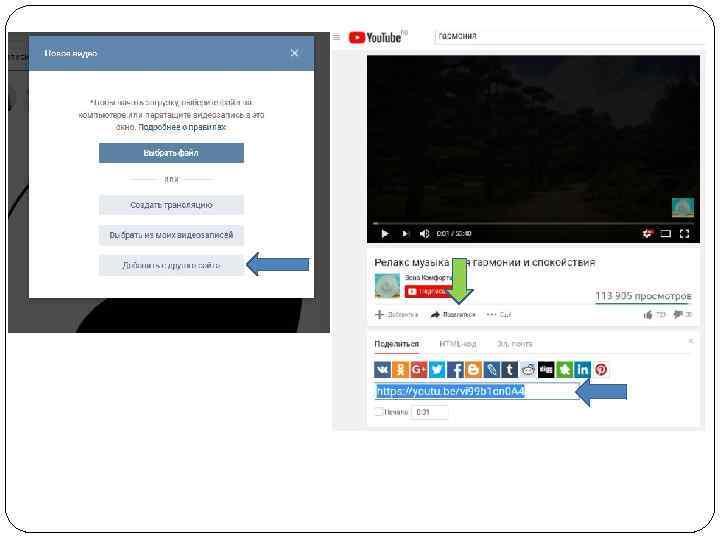Subscribe to the channel with red button
The height and width of the screenshot is (540, 720).
click(428, 291)
